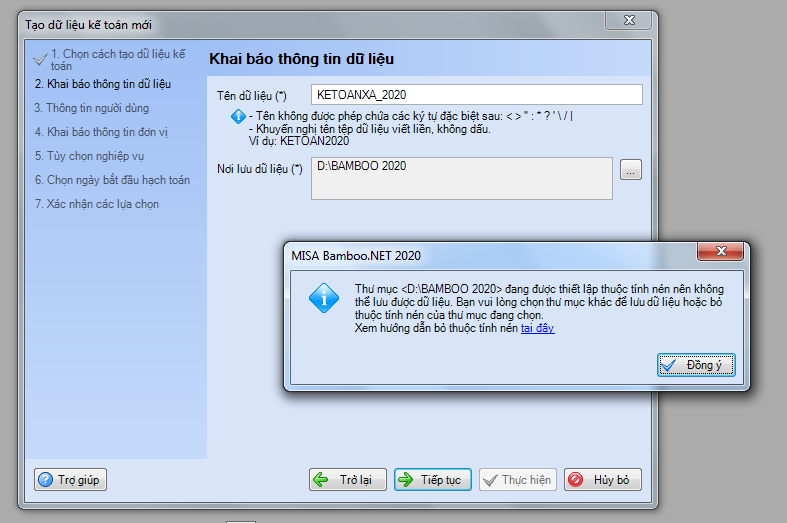Click the checkmark icon beside step 1

[40, 59]
